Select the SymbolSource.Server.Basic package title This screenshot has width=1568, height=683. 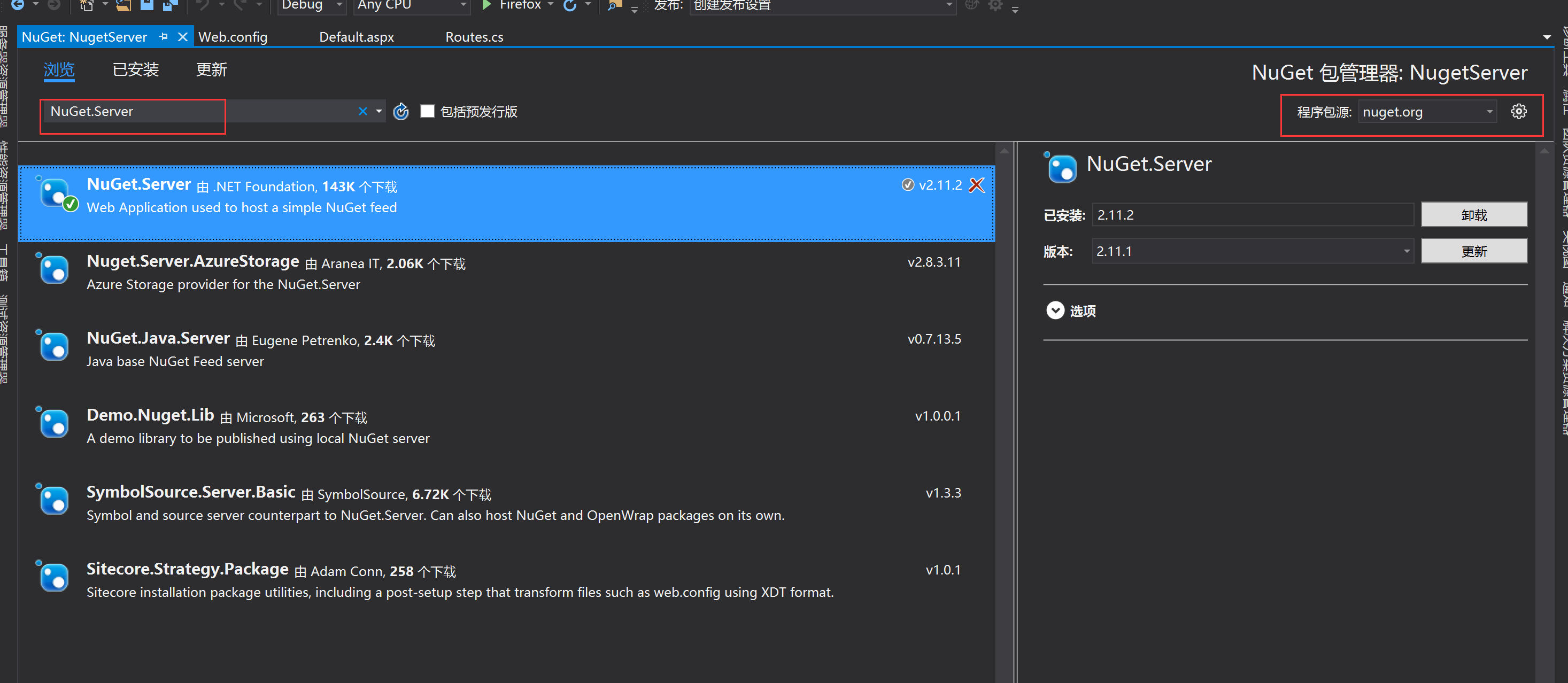(x=191, y=492)
